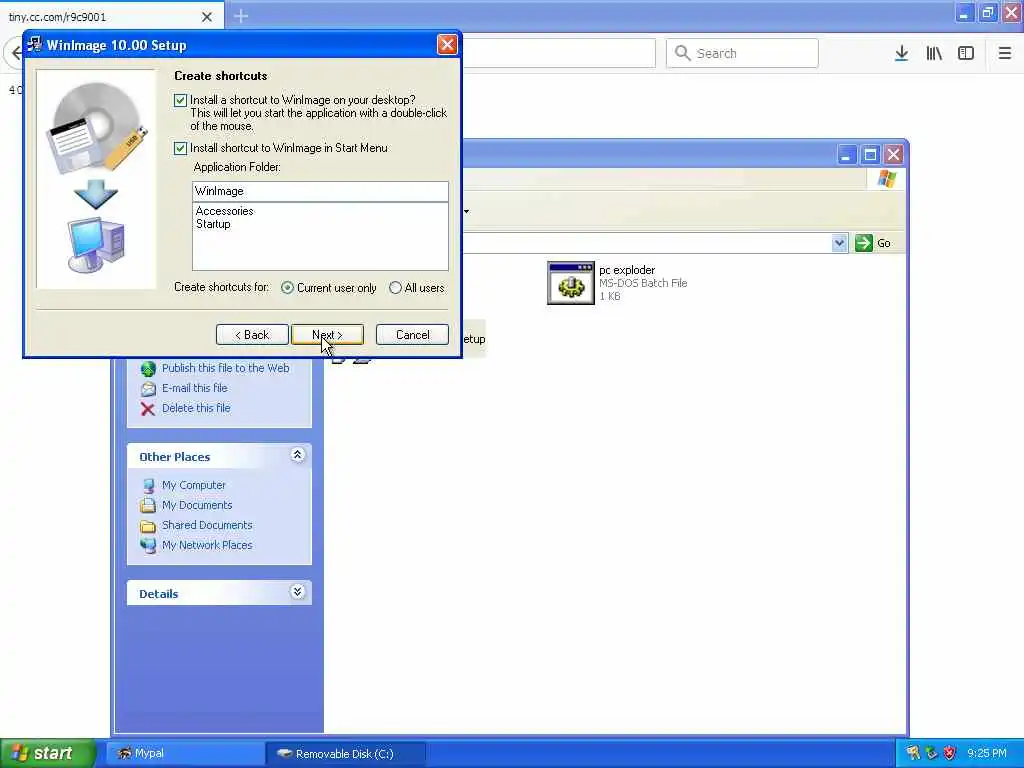Click Publish this file to the Web
Screen dimensions: 1024x768
(x=225, y=368)
